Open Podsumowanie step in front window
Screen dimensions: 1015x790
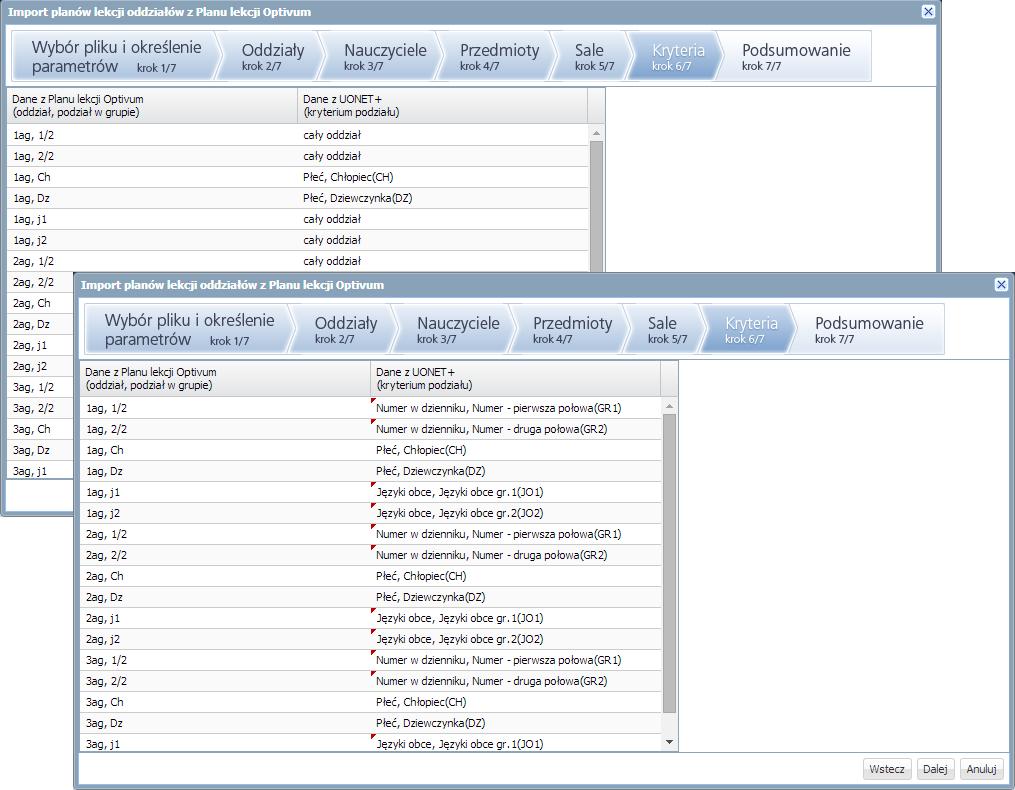868,329
